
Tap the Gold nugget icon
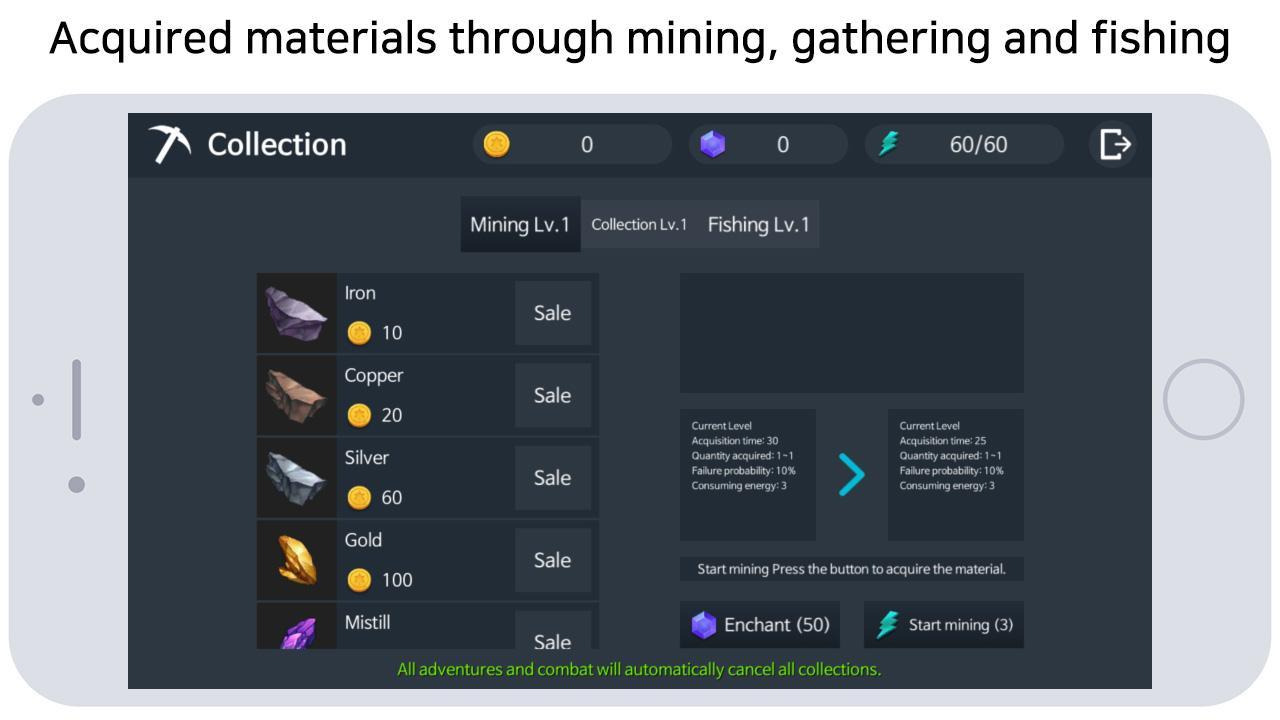(296, 560)
